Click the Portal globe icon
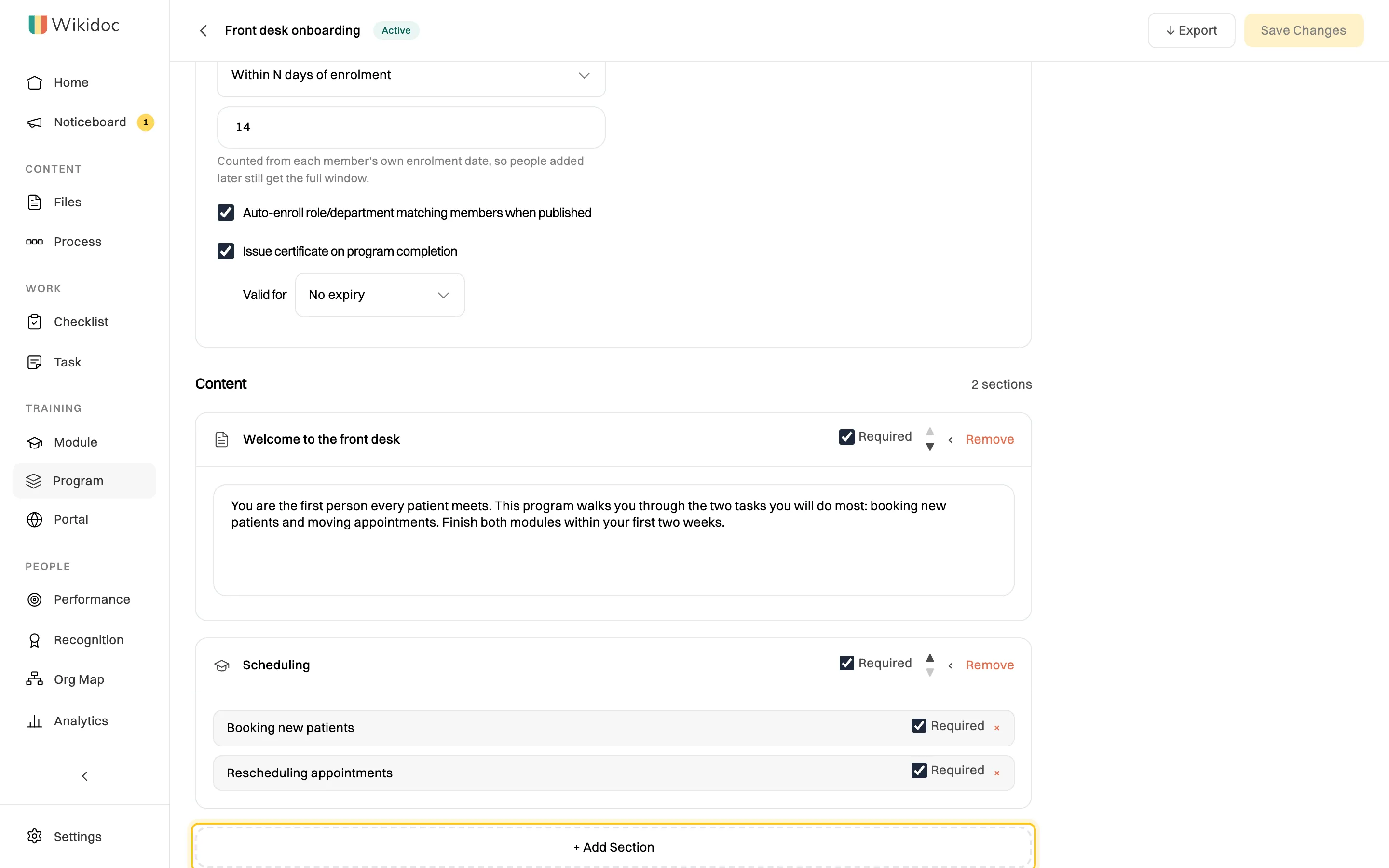The image size is (1389, 868). point(34,519)
